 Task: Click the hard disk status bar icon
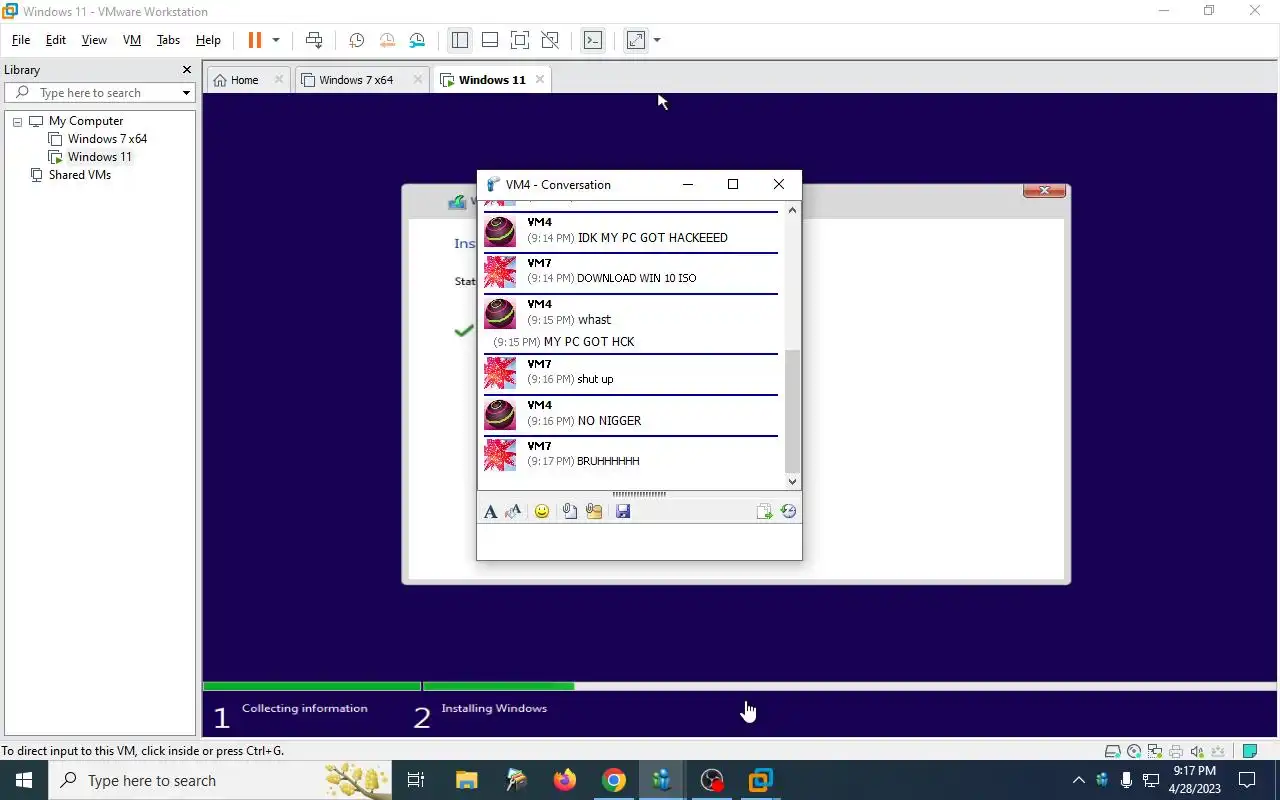coord(1113,751)
